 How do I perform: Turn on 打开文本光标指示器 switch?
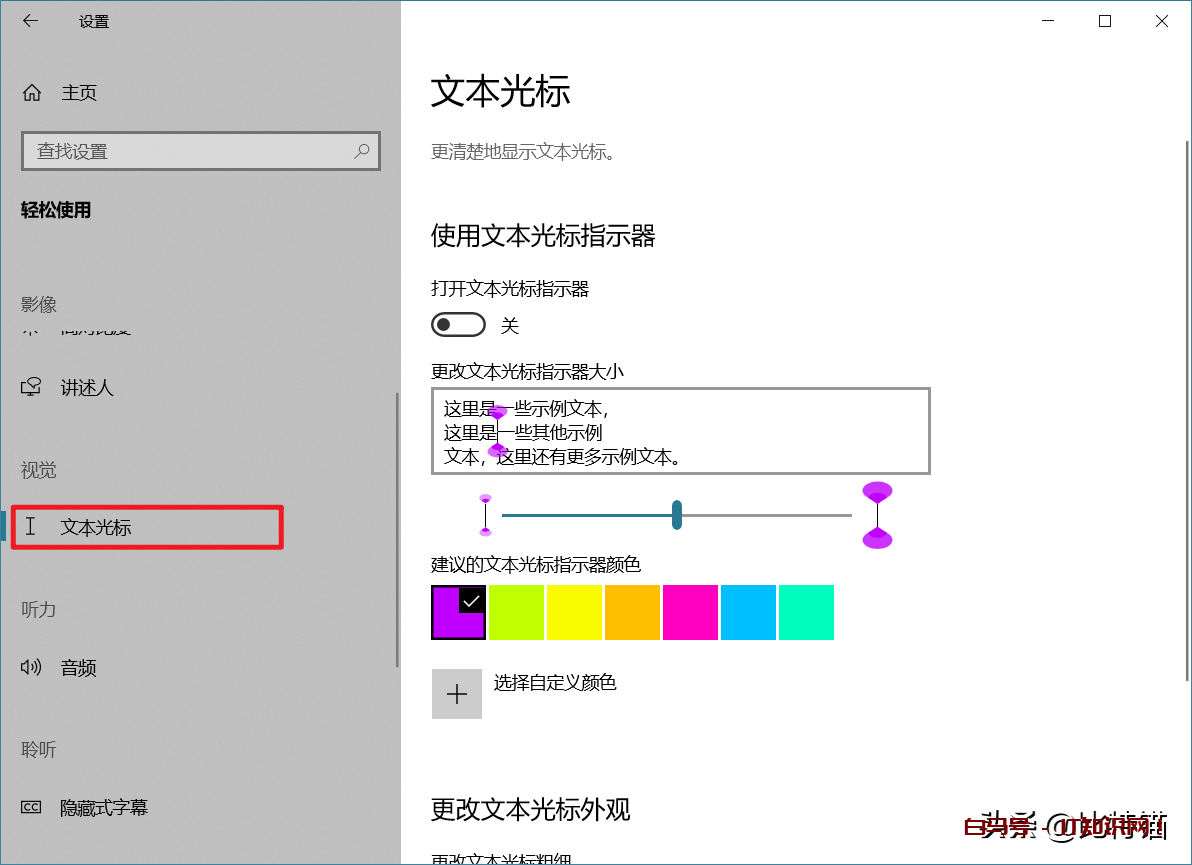(x=458, y=324)
